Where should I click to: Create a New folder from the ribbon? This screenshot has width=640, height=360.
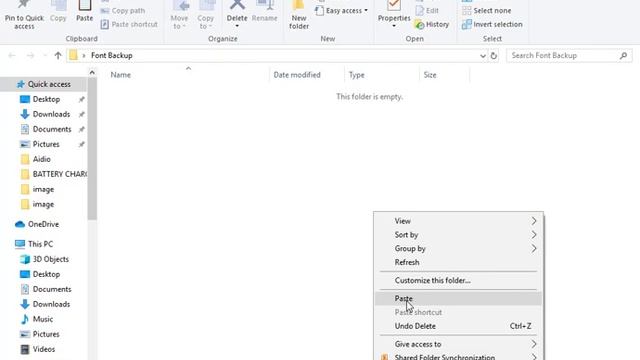point(299,16)
